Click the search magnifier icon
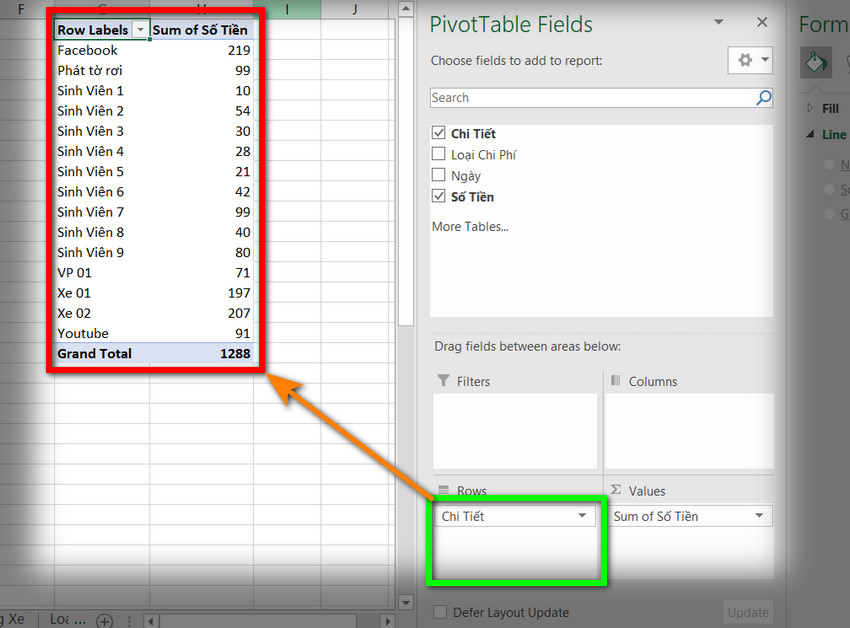Screen dimensions: 850x628 click(764, 98)
